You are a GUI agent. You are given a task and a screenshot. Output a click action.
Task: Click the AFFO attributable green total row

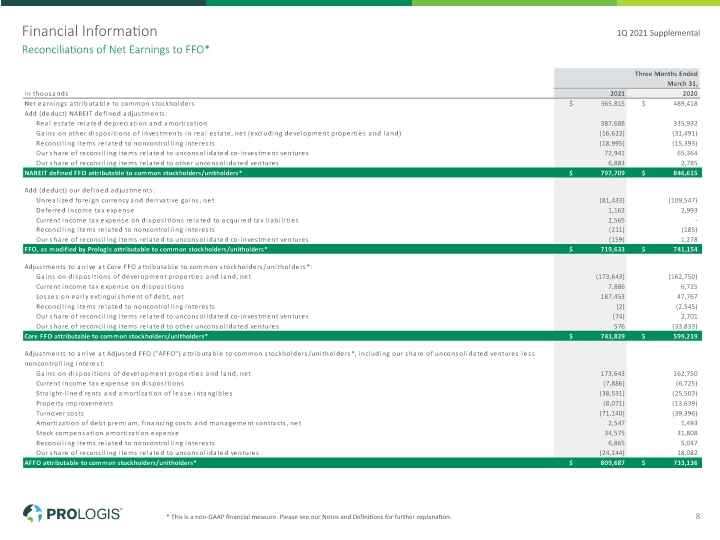362,463
